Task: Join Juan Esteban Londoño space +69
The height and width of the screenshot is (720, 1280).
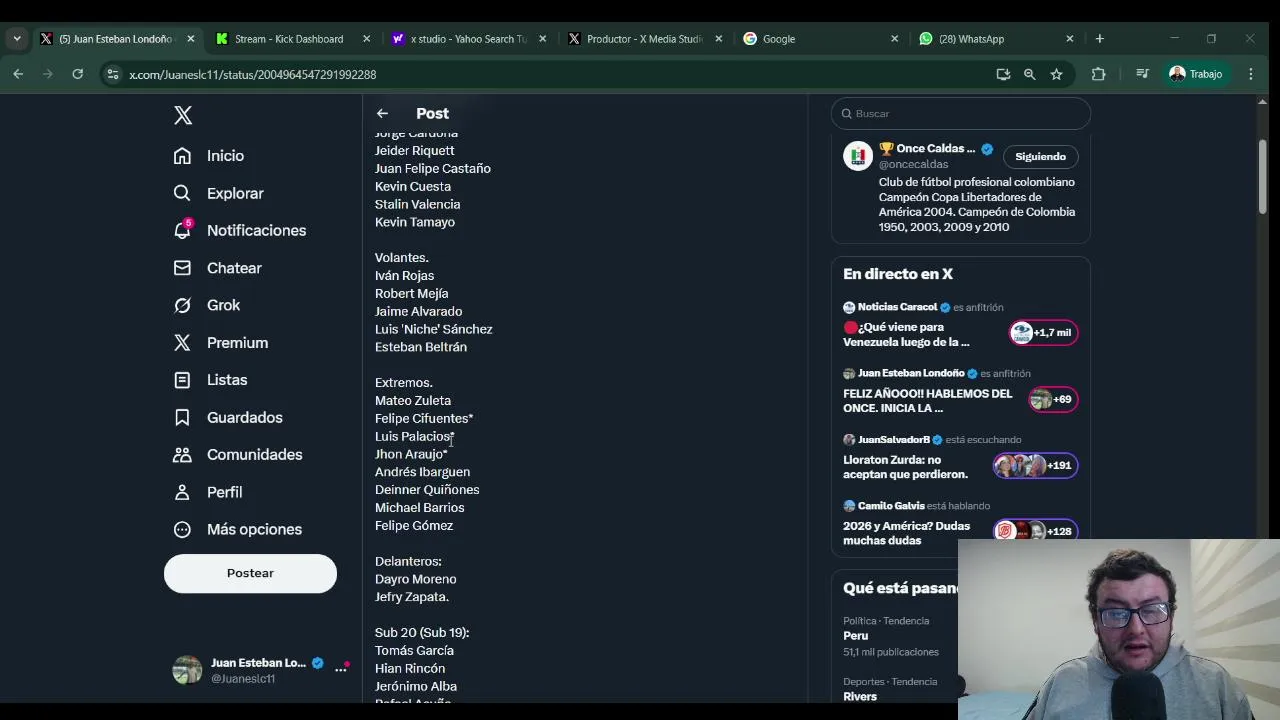Action: coord(1053,399)
